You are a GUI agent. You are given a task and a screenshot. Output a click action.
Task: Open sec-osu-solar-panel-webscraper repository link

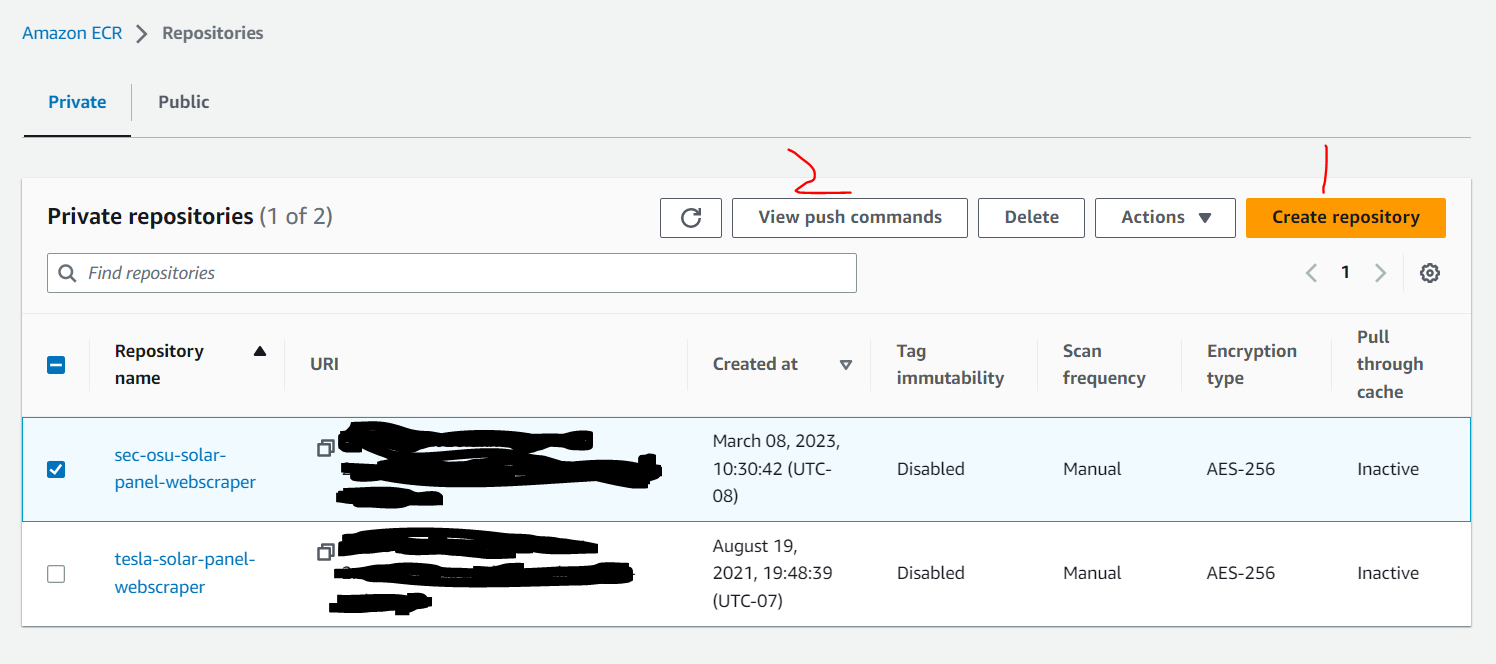(185, 469)
